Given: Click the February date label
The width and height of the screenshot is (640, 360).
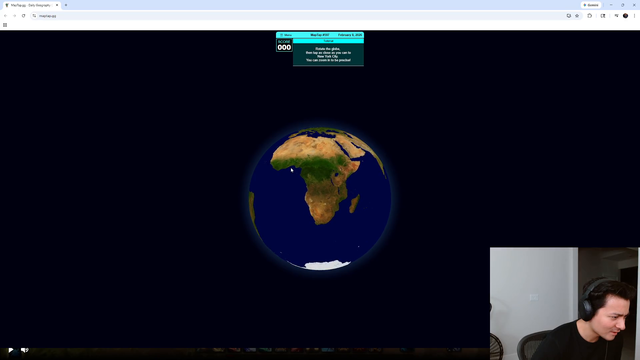Looking at the screenshot, I should point(350,35).
